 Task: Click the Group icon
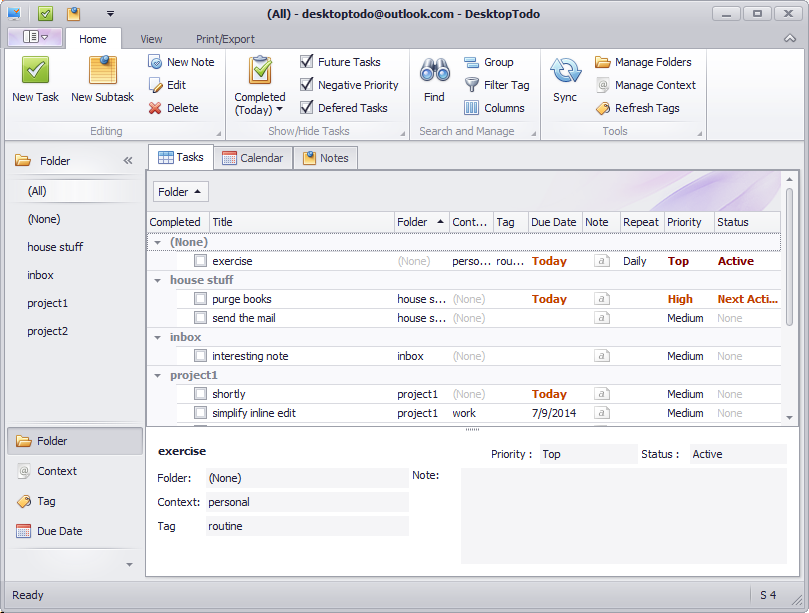click(x=471, y=62)
